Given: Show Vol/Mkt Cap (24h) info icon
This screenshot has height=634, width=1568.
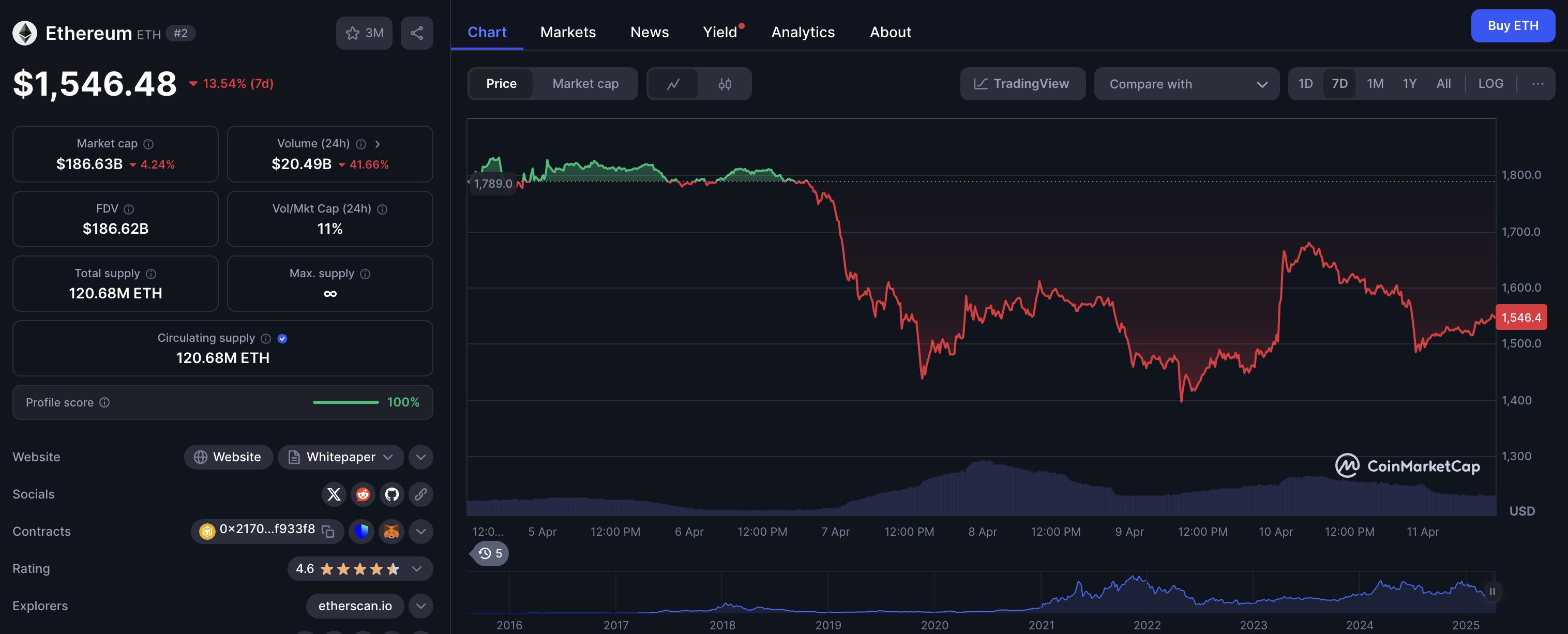Looking at the screenshot, I should coord(382,209).
